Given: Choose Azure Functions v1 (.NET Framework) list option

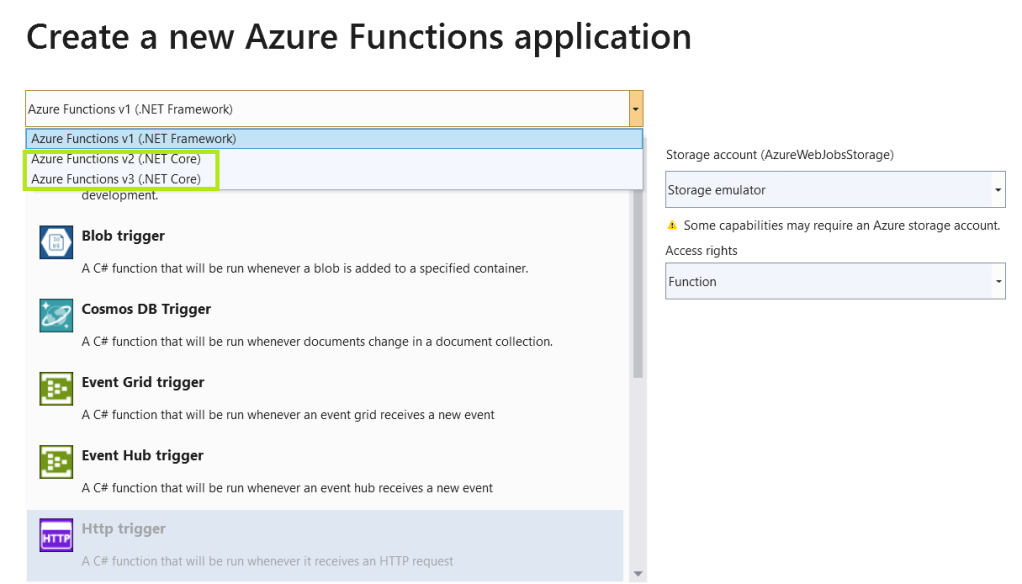Looking at the screenshot, I should point(134,139).
